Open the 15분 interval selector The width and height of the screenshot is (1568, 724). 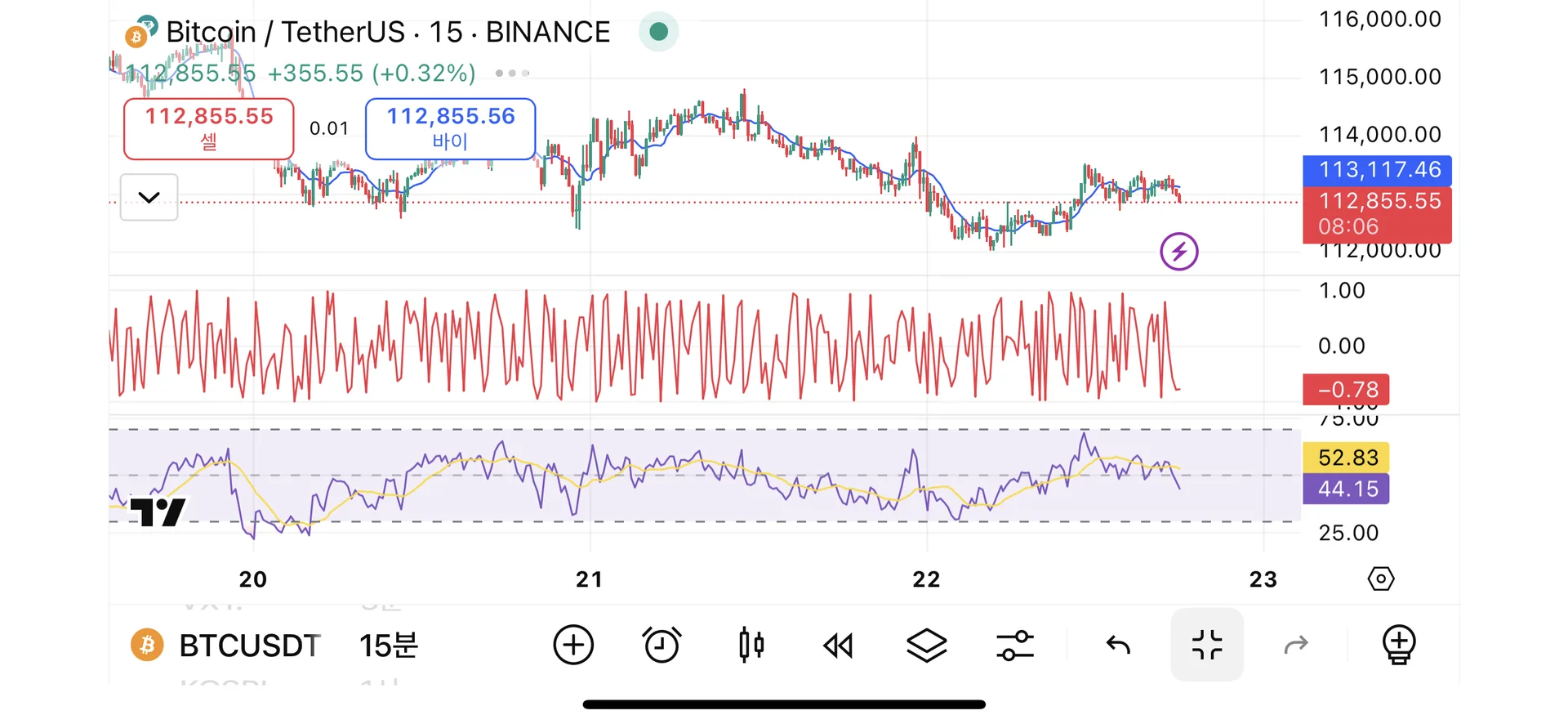pyautogui.click(x=389, y=646)
